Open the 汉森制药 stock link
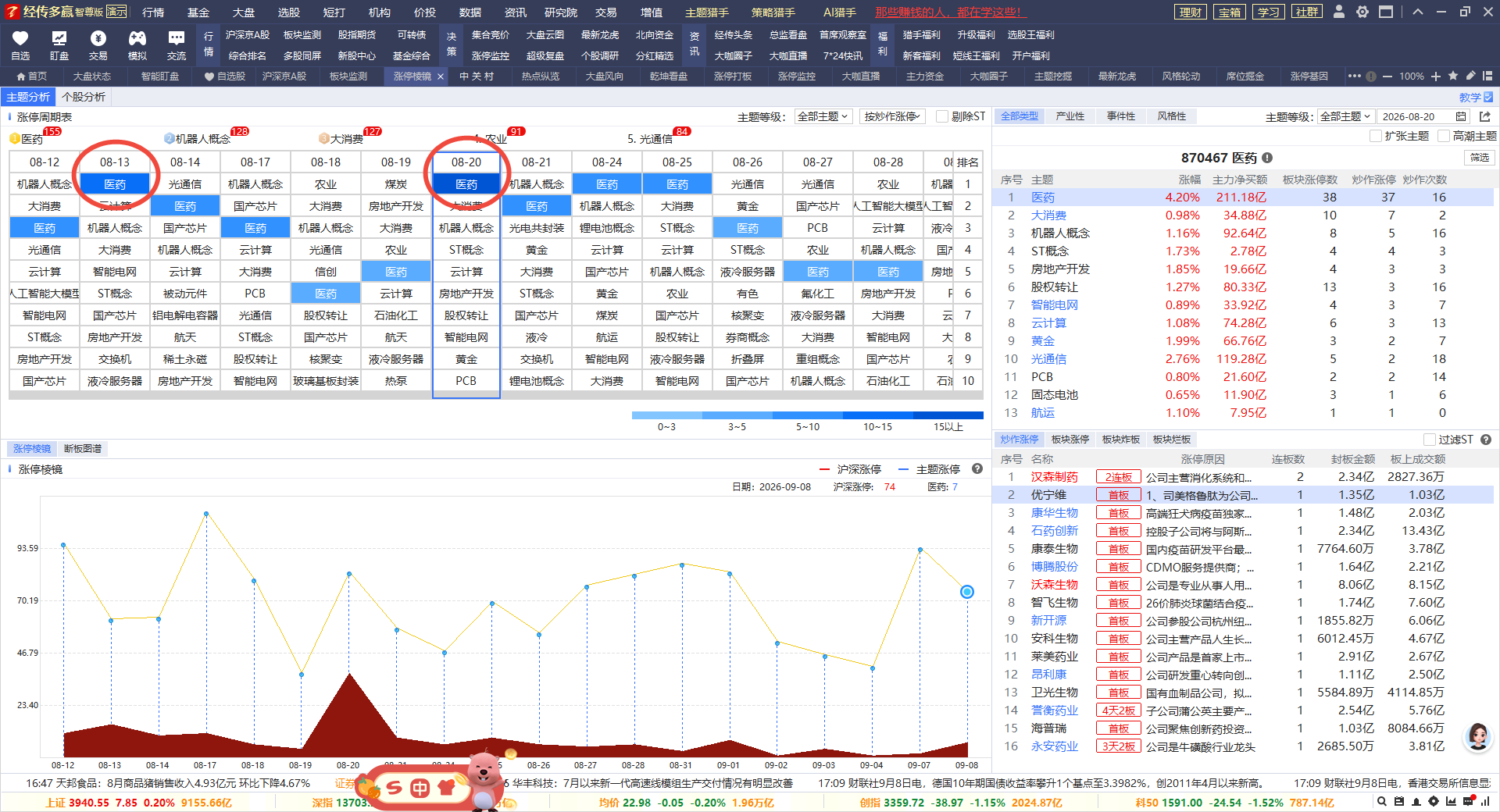The height and width of the screenshot is (812, 1500). click(1054, 477)
